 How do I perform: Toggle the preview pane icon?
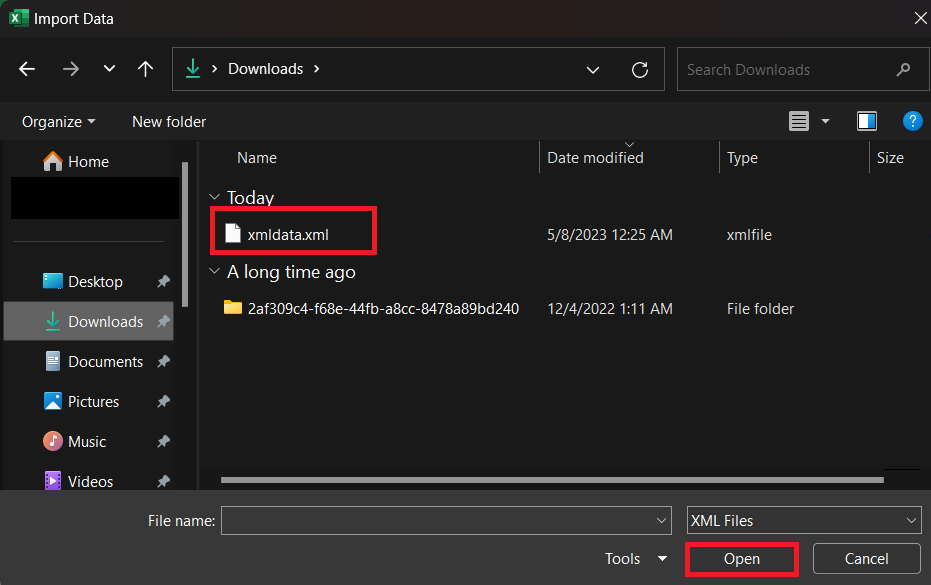(x=867, y=121)
